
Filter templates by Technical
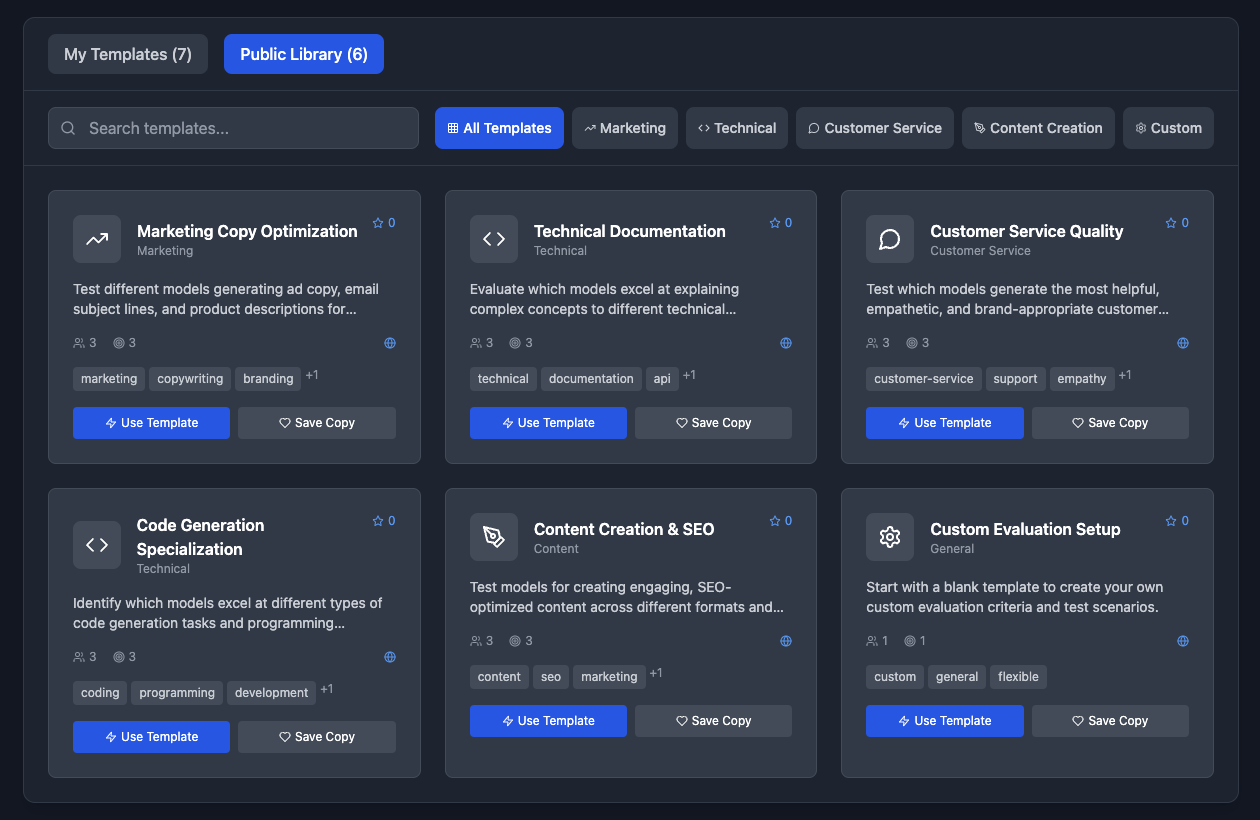coord(737,128)
